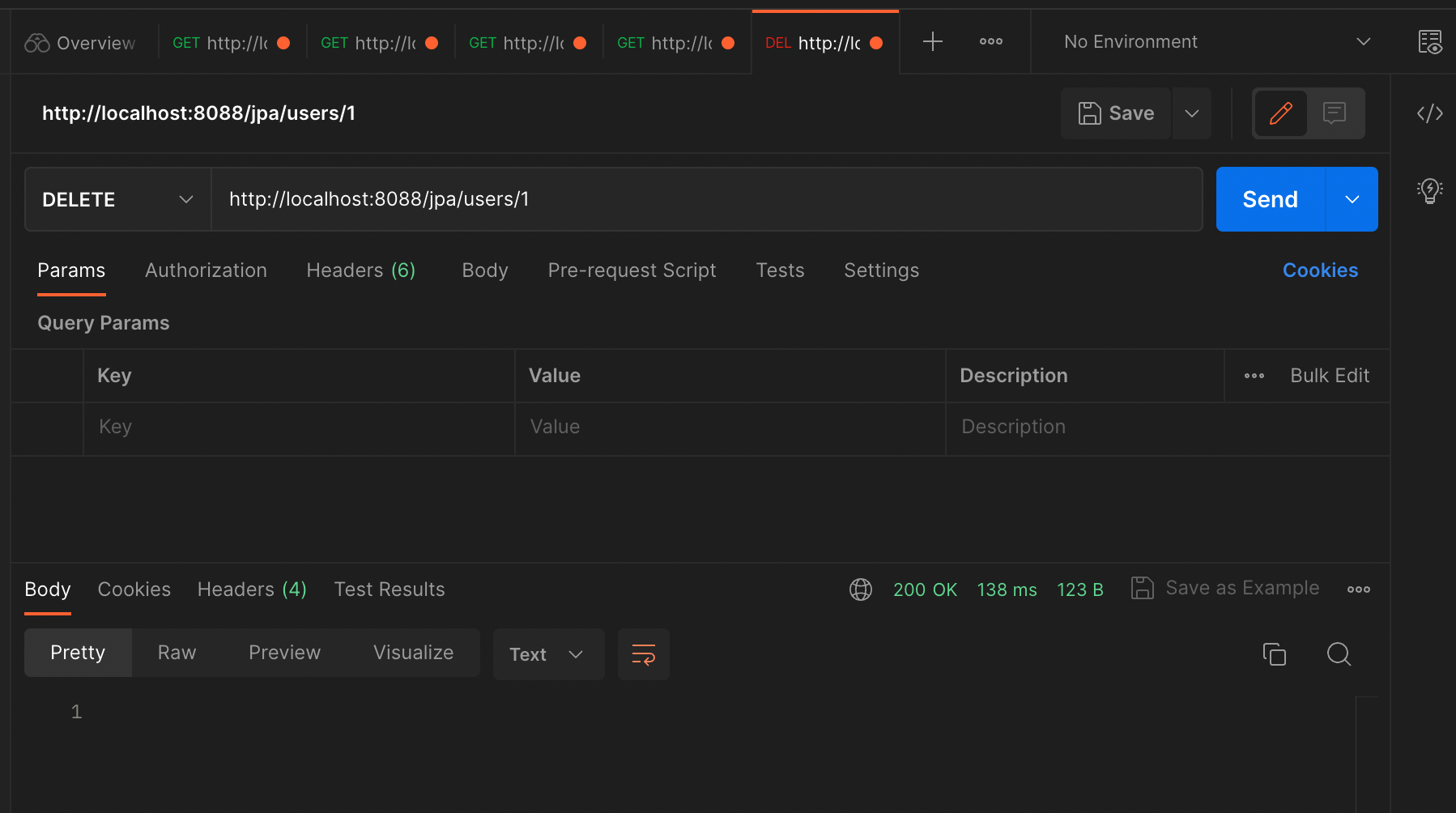Image resolution: width=1456 pixels, height=813 pixels.
Task: Open the Pre-request Script tab
Action: [x=632, y=270]
